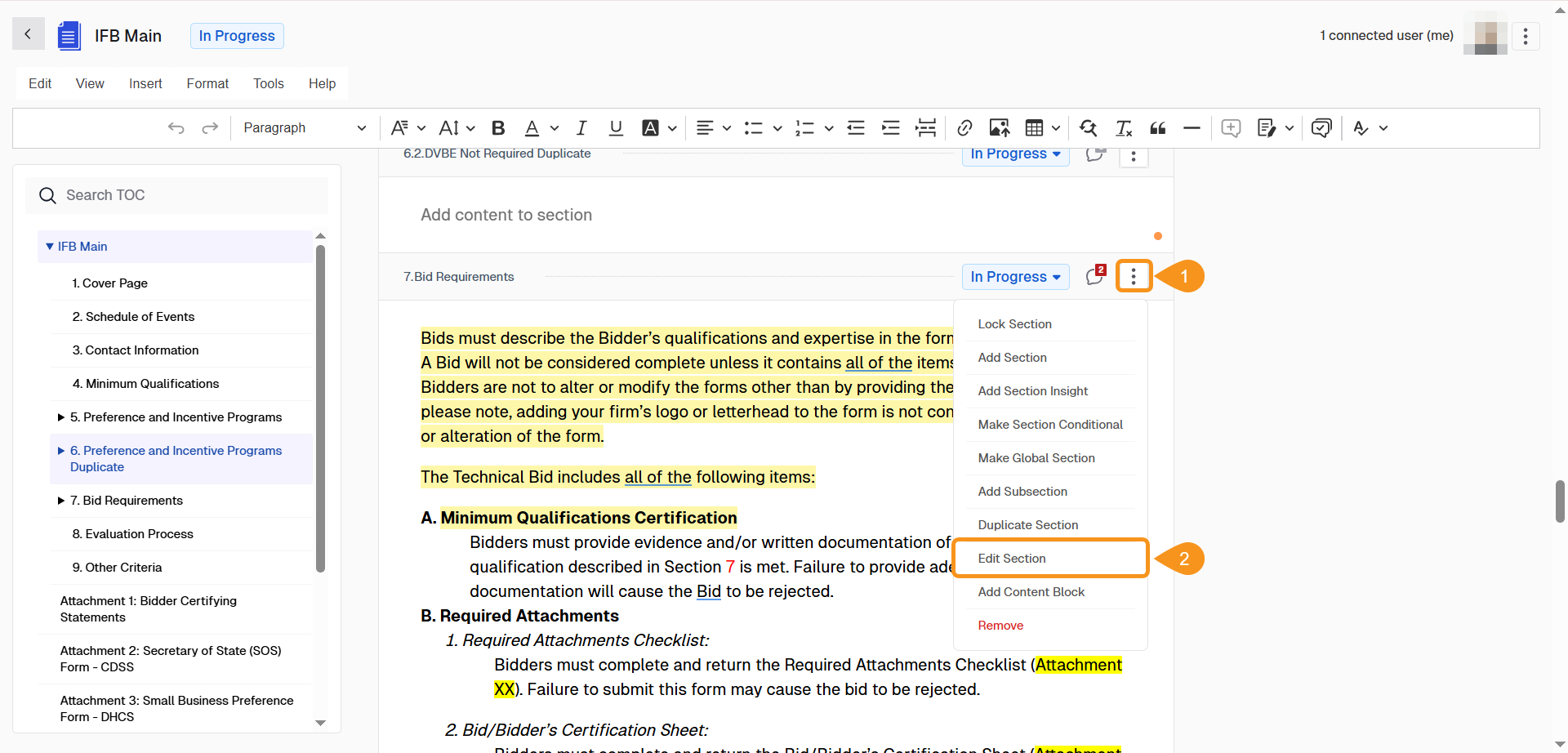Click Remove in the section menu

pos(1000,626)
